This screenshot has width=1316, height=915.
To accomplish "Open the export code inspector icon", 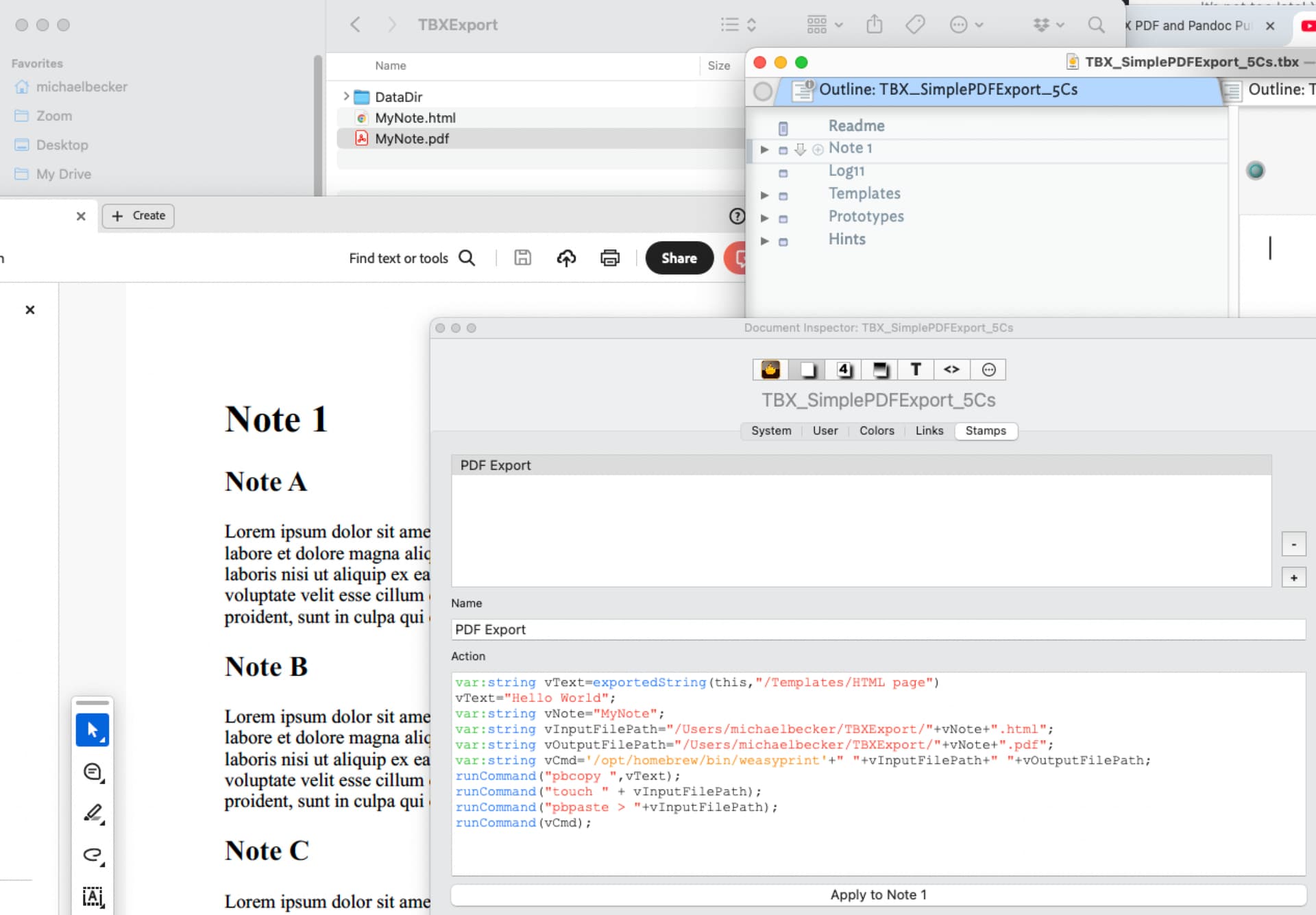I will [951, 369].
